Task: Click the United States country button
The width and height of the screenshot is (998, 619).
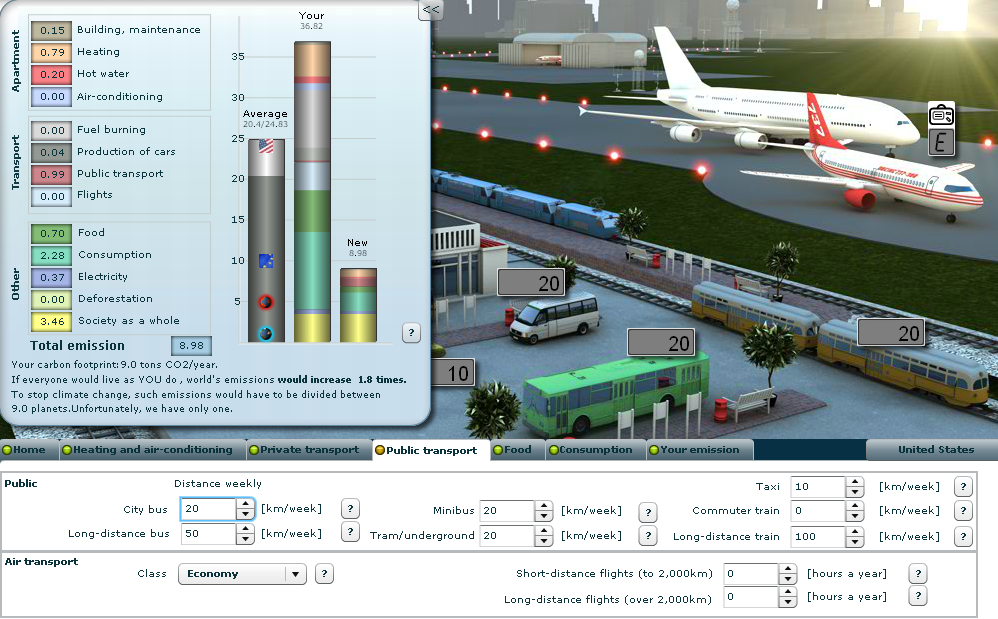Action: (935, 450)
